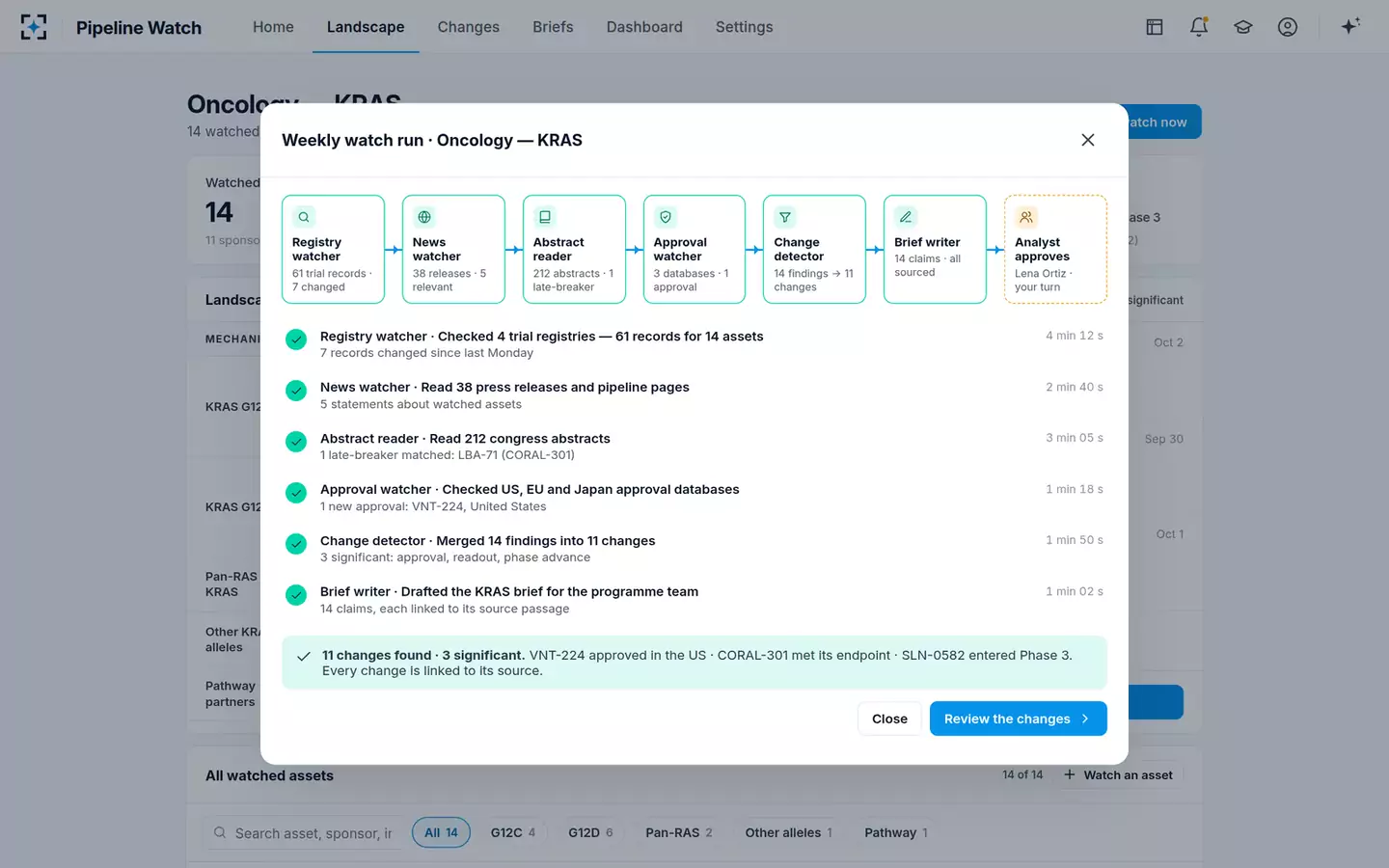Screen dimensions: 1389x868
Task: Click the '11 changes found' summary banner
Action: click(x=694, y=663)
